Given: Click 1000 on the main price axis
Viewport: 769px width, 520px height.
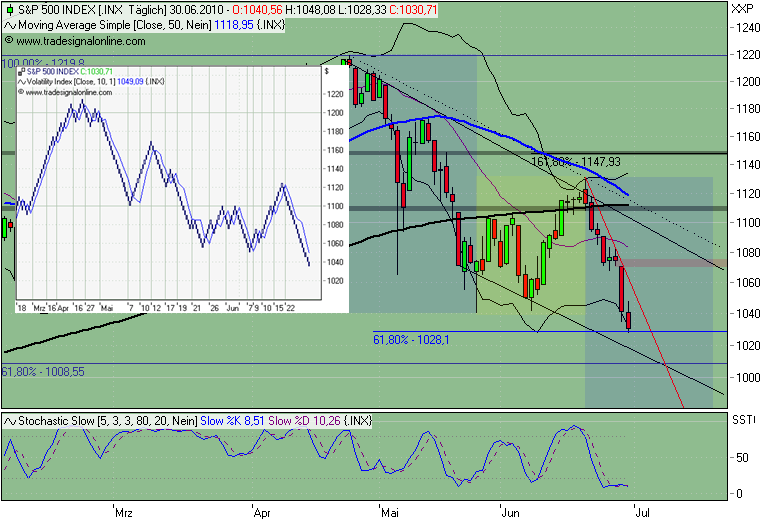Looking at the screenshot, I should pyautogui.click(x=748, y=378).
